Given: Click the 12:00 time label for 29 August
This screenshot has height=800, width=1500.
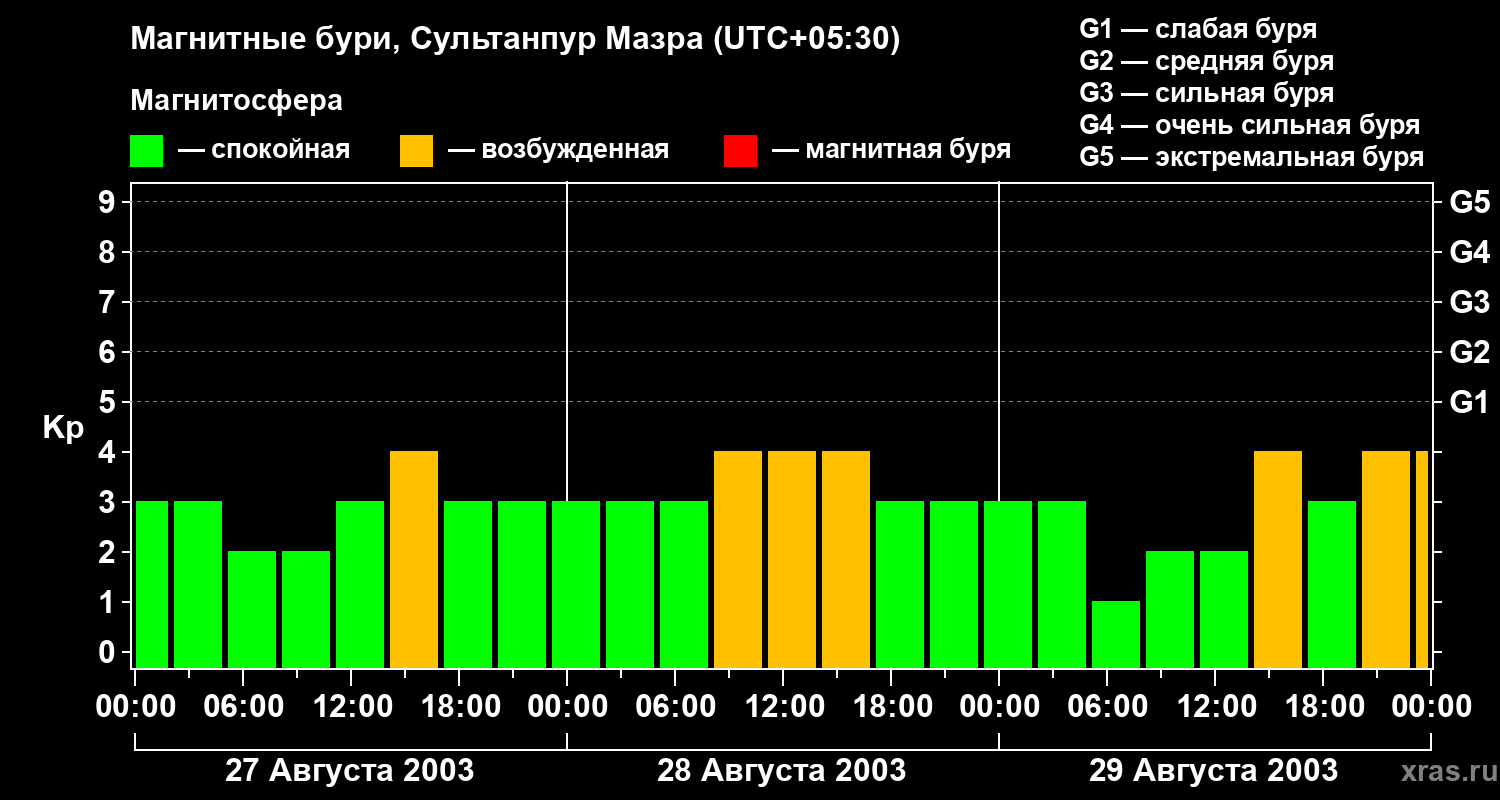Looking at the screenshot, I should (1215, 707).
